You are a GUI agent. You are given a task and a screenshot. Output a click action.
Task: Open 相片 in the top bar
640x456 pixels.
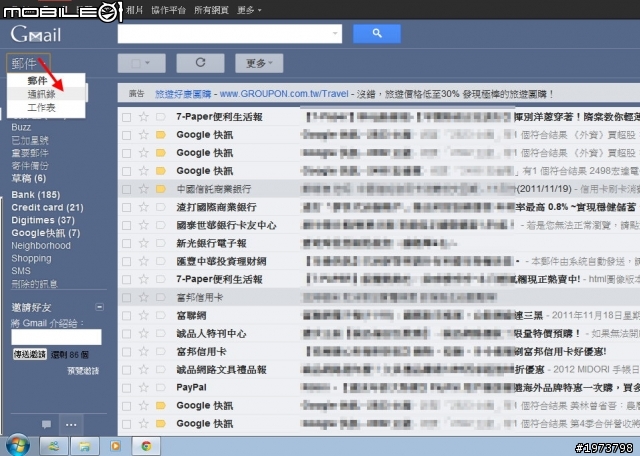pos(134,10)
